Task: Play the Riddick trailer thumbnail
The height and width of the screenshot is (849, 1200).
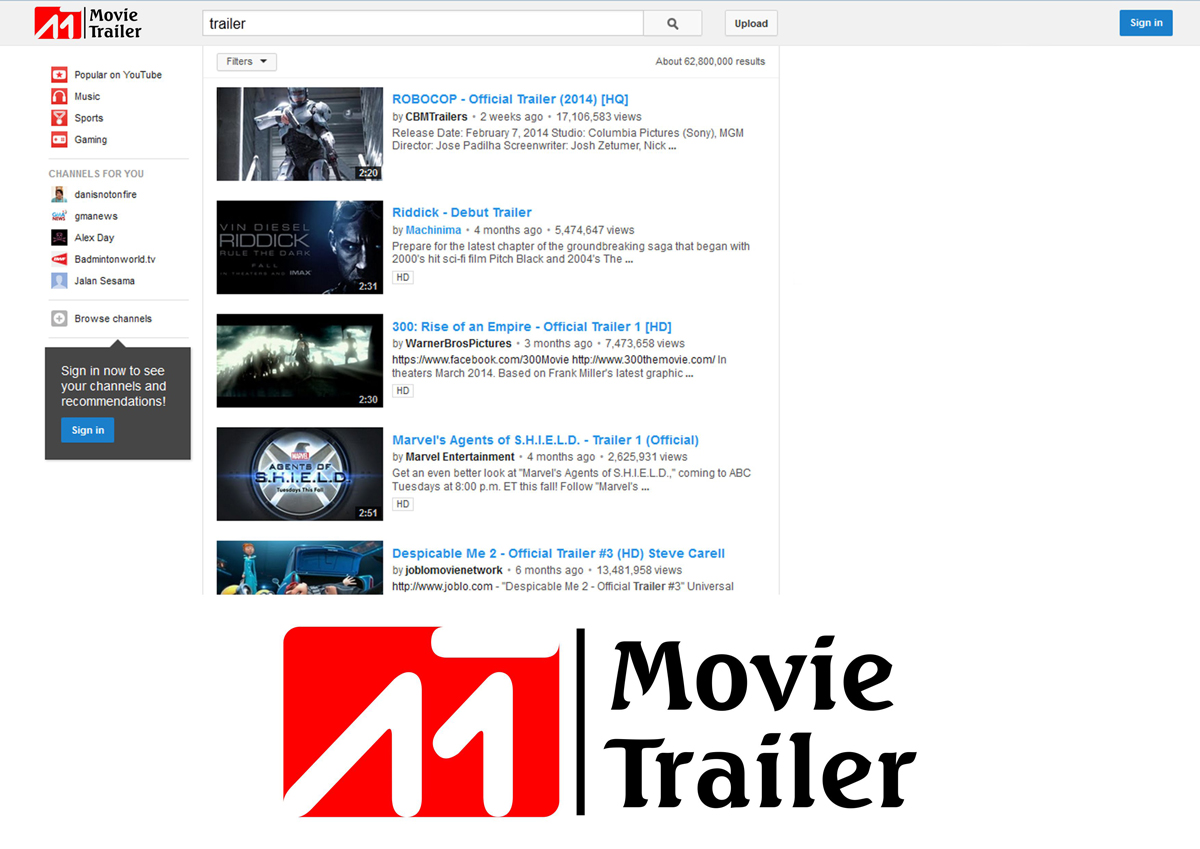Action: tap(300, 247)
